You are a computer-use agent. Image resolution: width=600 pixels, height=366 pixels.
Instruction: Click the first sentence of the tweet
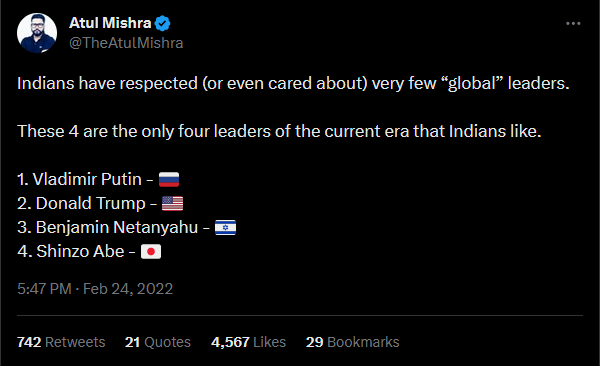point(293,83)
